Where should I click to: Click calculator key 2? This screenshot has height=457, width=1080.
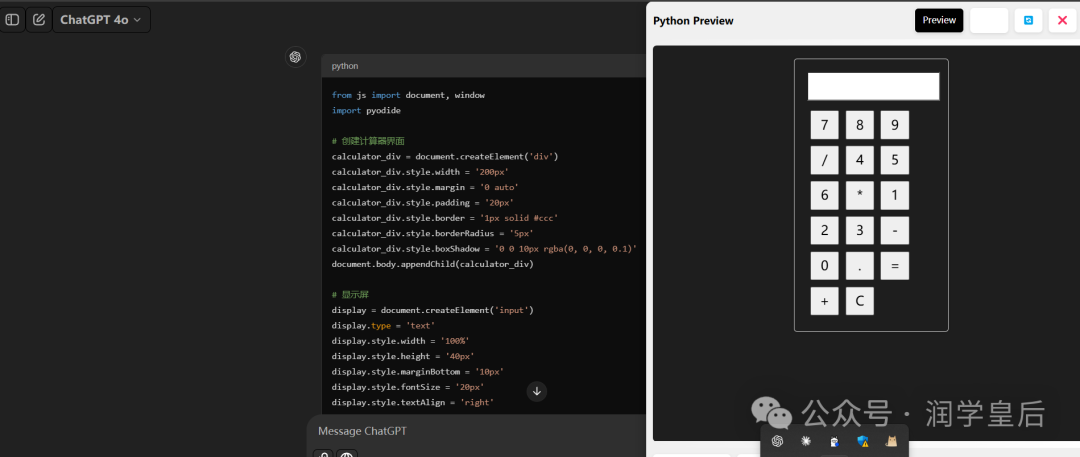tap(824, 230)
